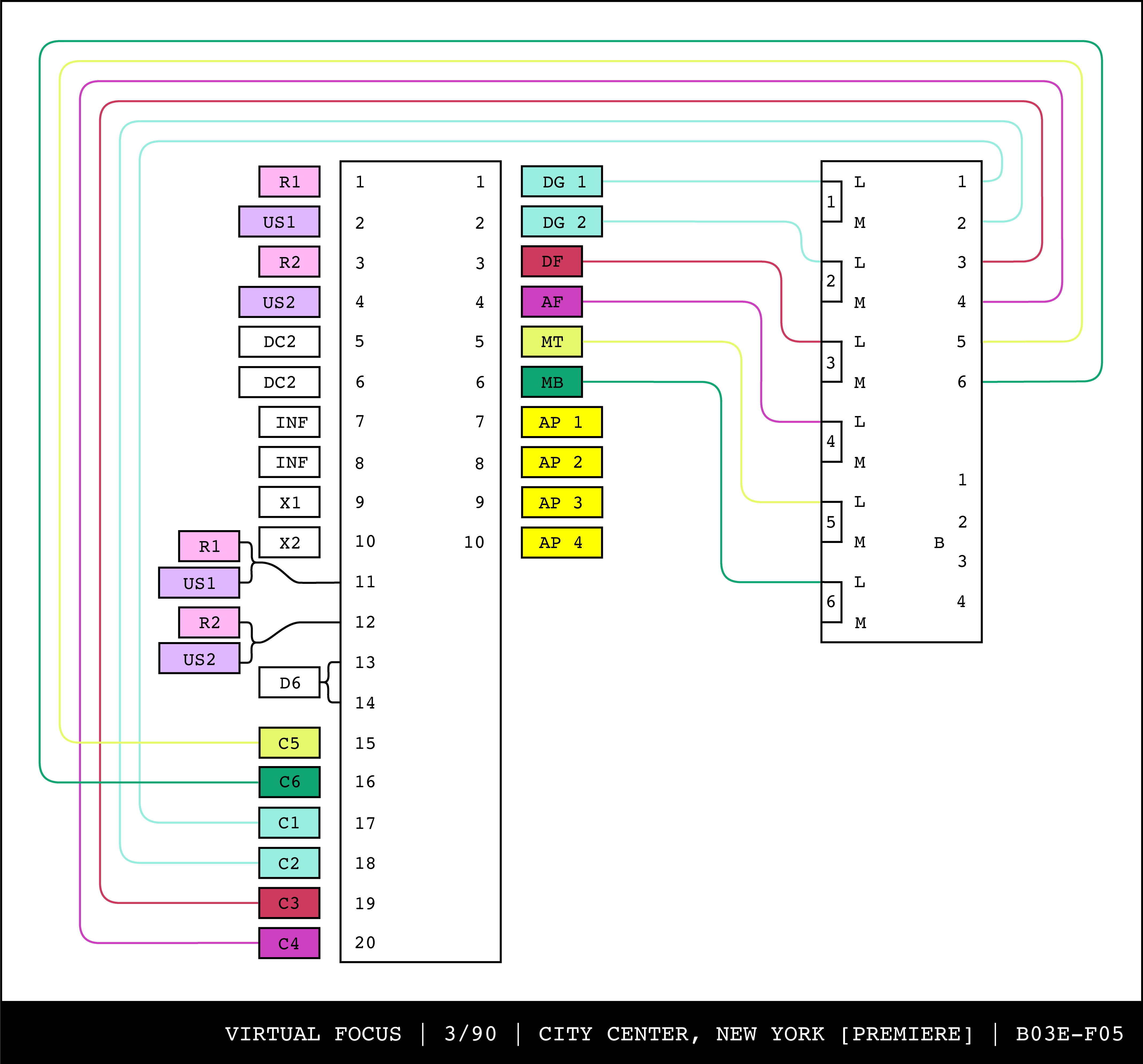Click the first INF box
This screenshot has height=1064, width=1143.
tap(289, 422)
